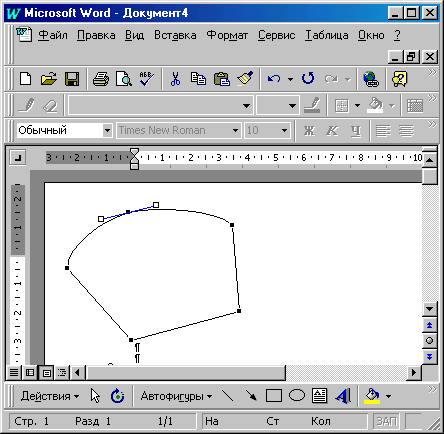Switch to Print Layout view button
This screenshot has height=434, width=444.
click(x=46, y=372)
